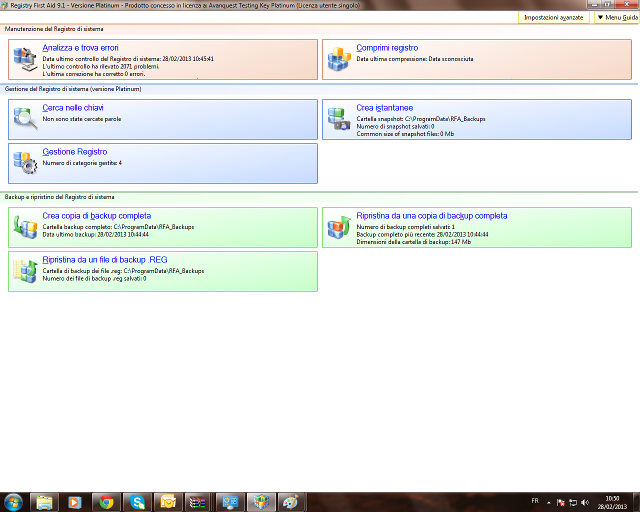This screenshot has height=512, width=640.
Task: Open Windows Explorer from the taskbar
Action: pyautogui.click(x=44, y=502)
